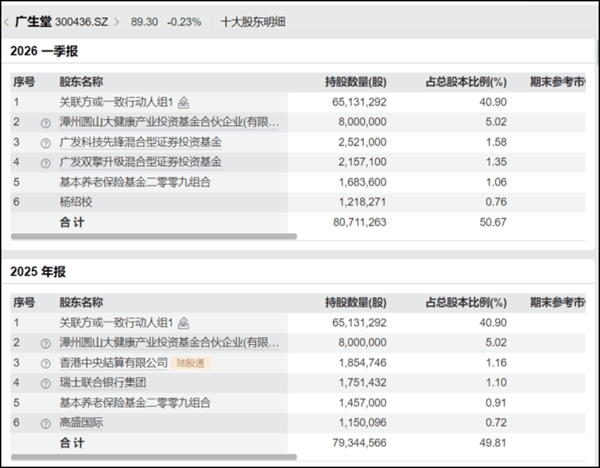This screenshot has height=468, width=600.
Task: Open group detail icon in 2026 row 1
Action: (184, 103)
